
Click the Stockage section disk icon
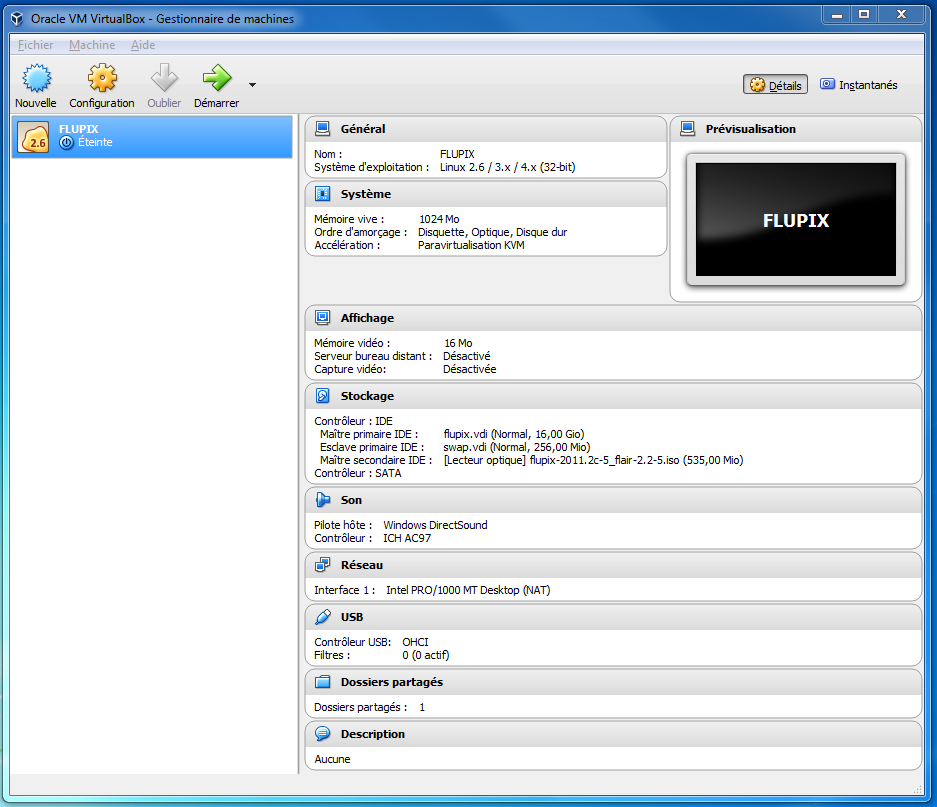coord(323,396)
